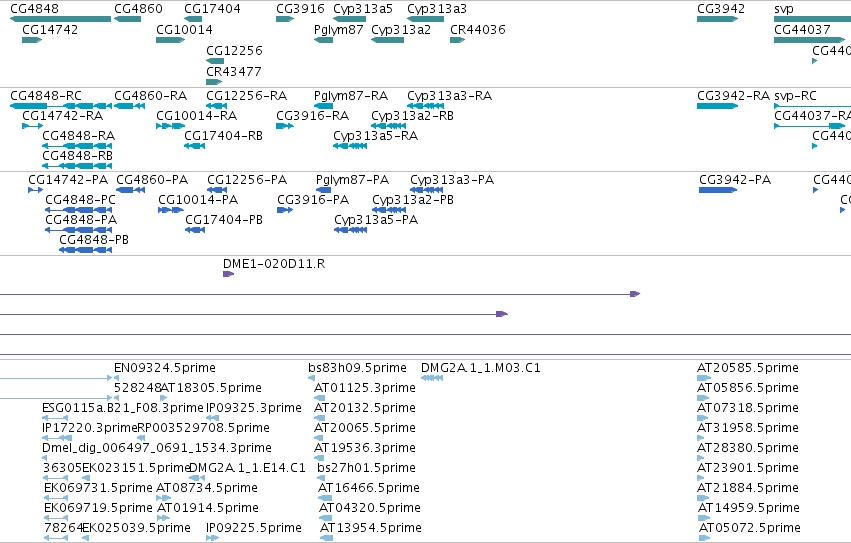Click transcript Cyp313a2-RB
The image size is (851, 543).
[x=412, y=116]
